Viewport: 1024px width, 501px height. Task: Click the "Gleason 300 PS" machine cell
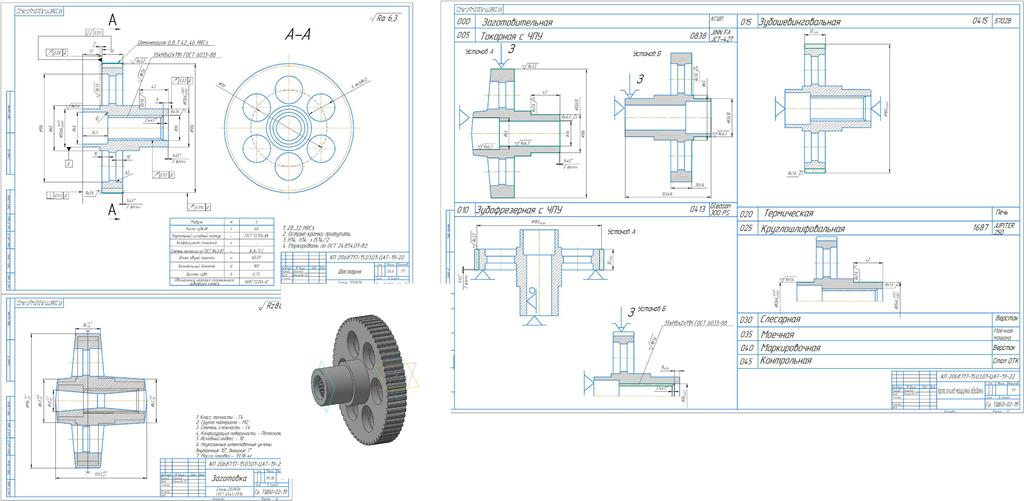pos(722,209)
